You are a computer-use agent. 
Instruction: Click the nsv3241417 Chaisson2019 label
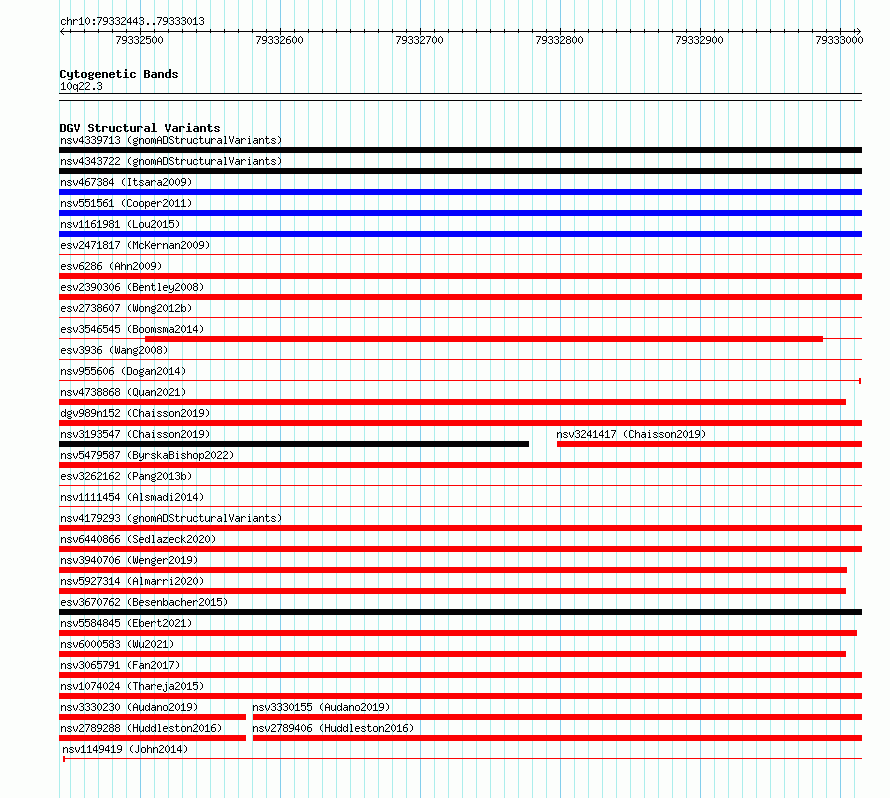[631, 434]
